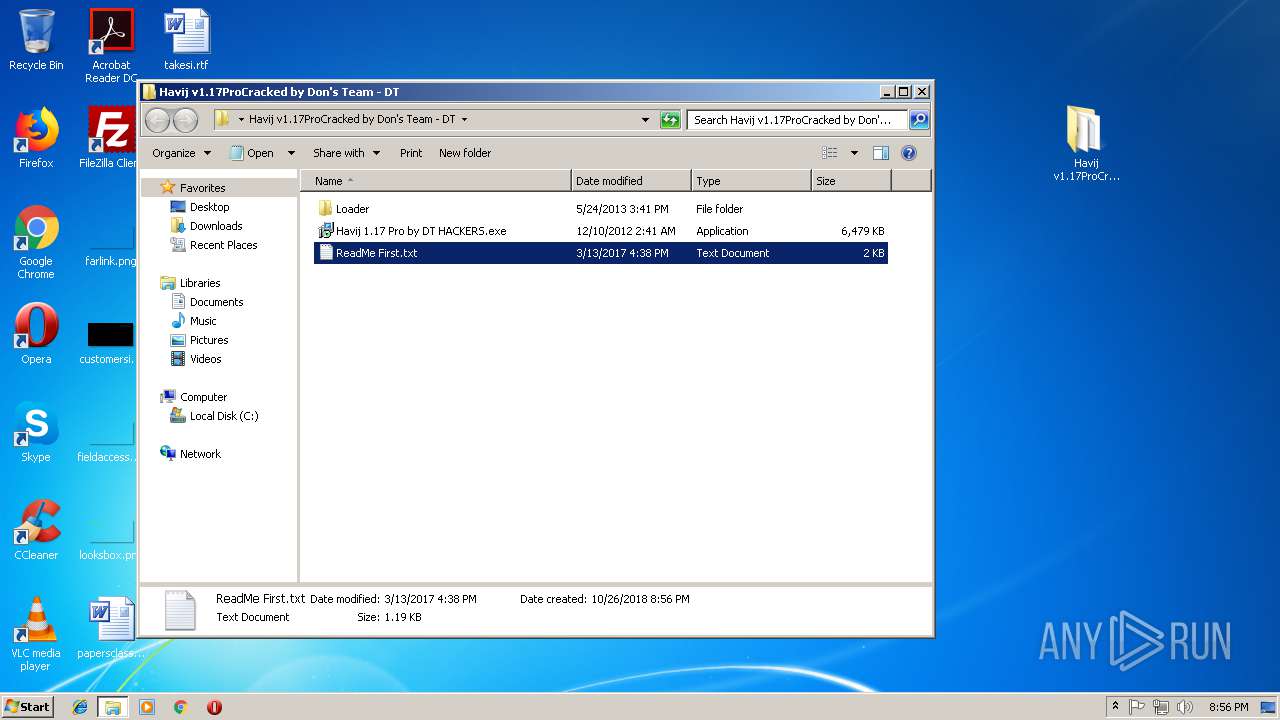Click the Explorer Forward navigation button
Screen dimensions: 1280x720
tap(185, 120)
